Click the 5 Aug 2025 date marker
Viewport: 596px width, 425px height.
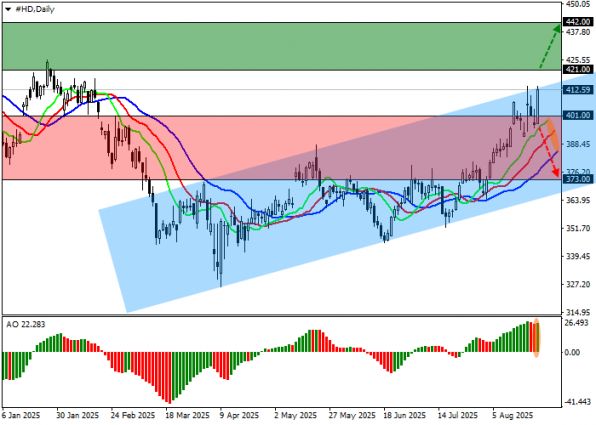pos(513,415)
